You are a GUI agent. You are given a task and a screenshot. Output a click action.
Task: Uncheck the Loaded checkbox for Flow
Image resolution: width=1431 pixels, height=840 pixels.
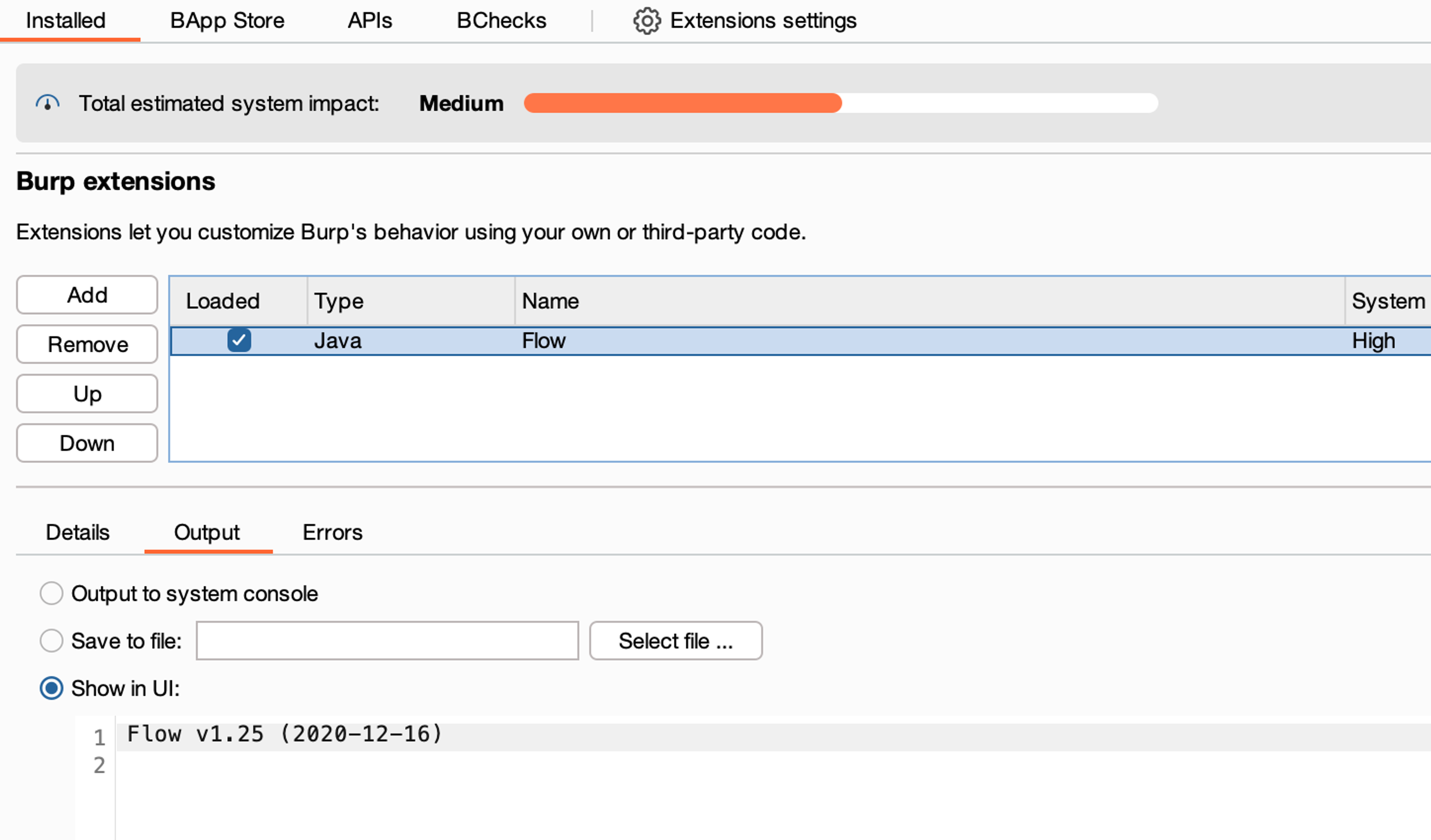click(239, 341)
